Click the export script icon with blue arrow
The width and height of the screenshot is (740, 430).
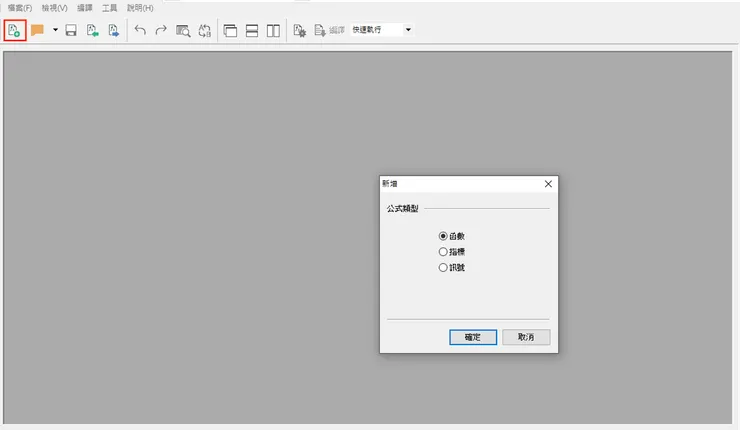(114, 31)
